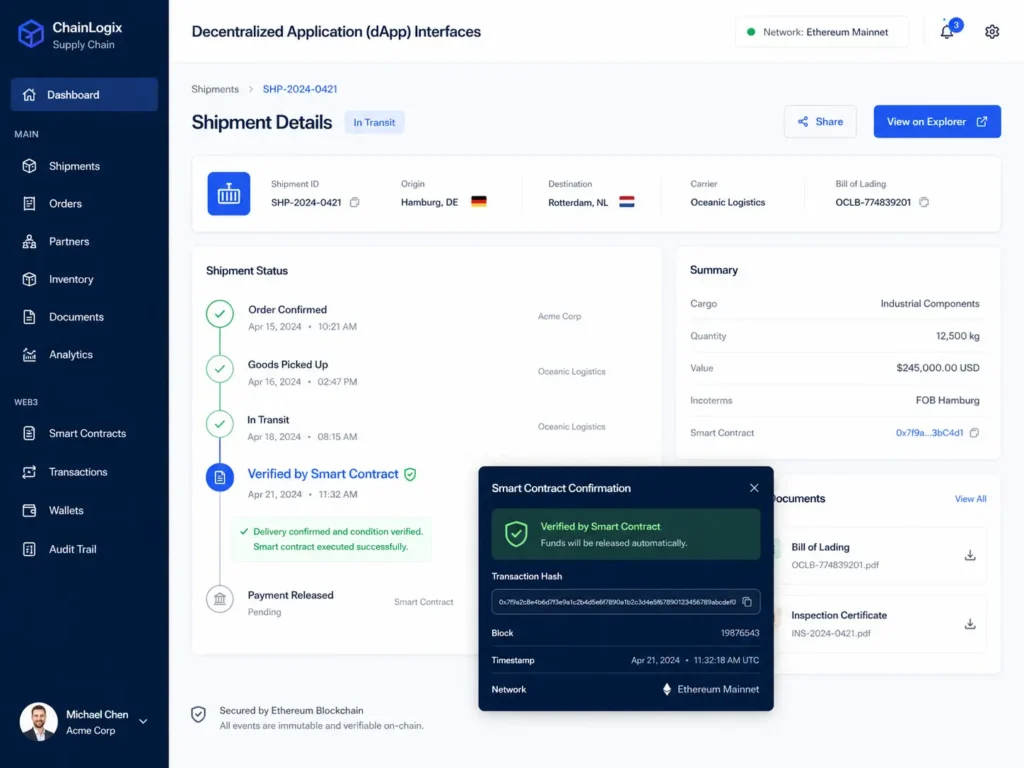This screenshot has width=1024, height=768.
Task: Copy the Shipment ID SHP-2024-0421
Action: coord(355,202)
